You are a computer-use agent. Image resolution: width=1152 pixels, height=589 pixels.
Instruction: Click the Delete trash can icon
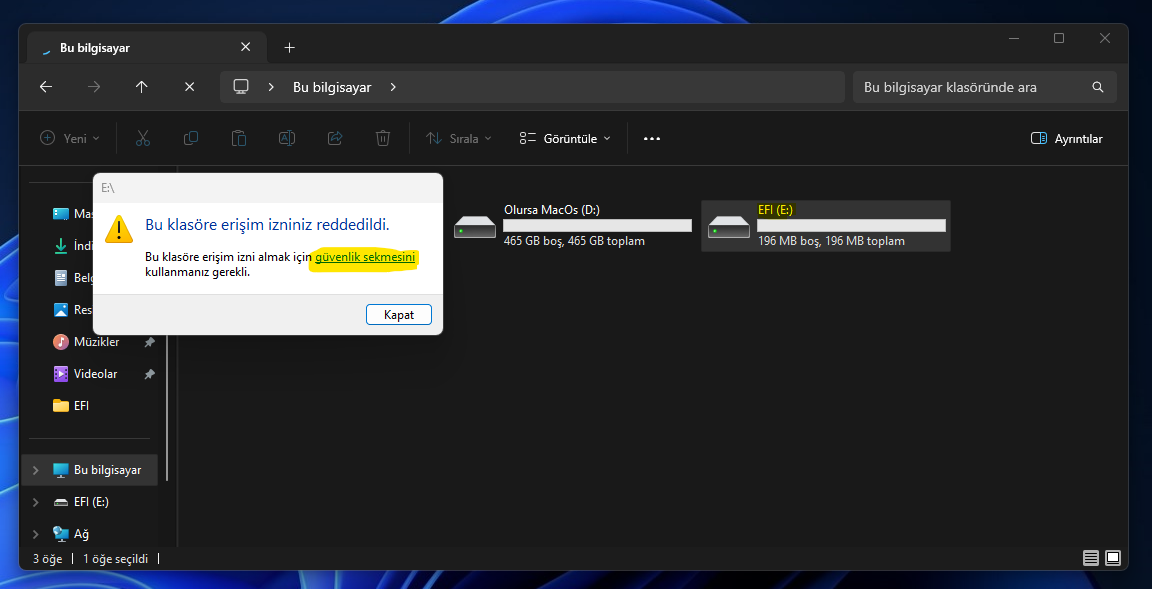point(383,139)
